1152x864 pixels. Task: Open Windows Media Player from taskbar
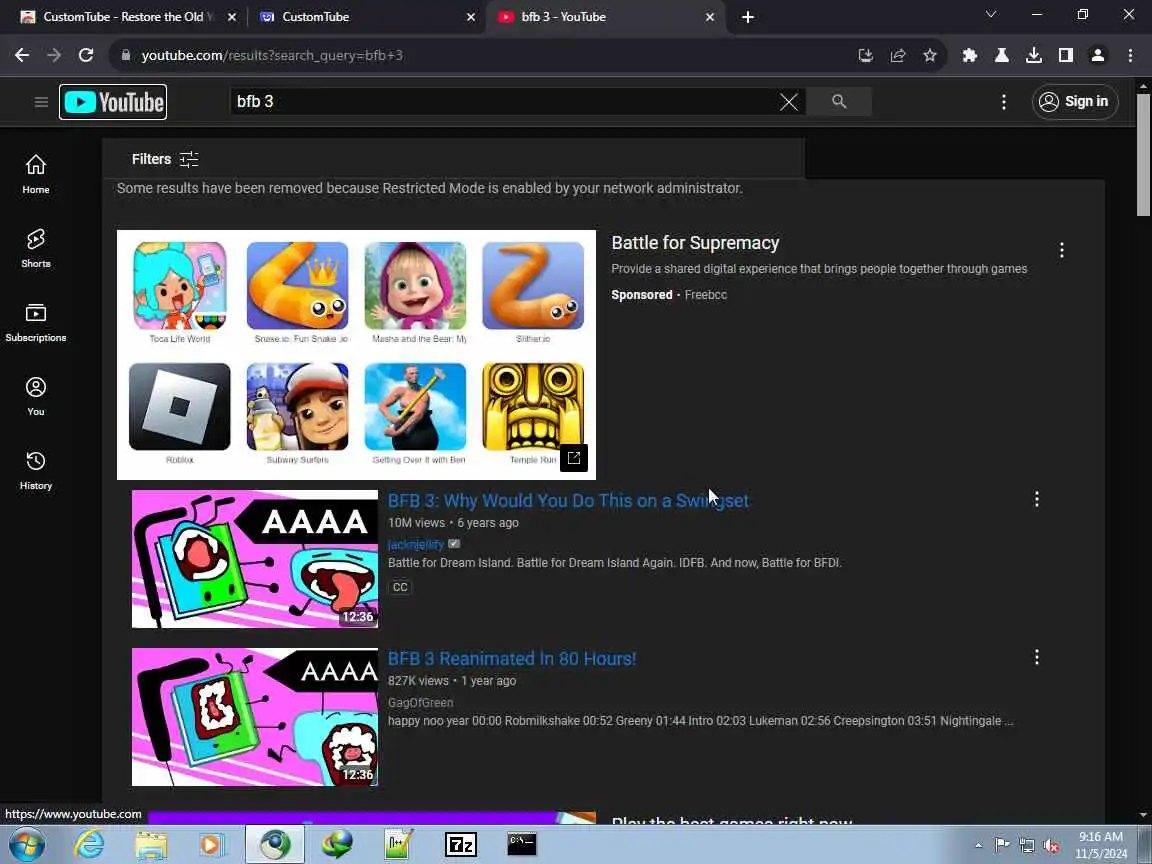213,845
